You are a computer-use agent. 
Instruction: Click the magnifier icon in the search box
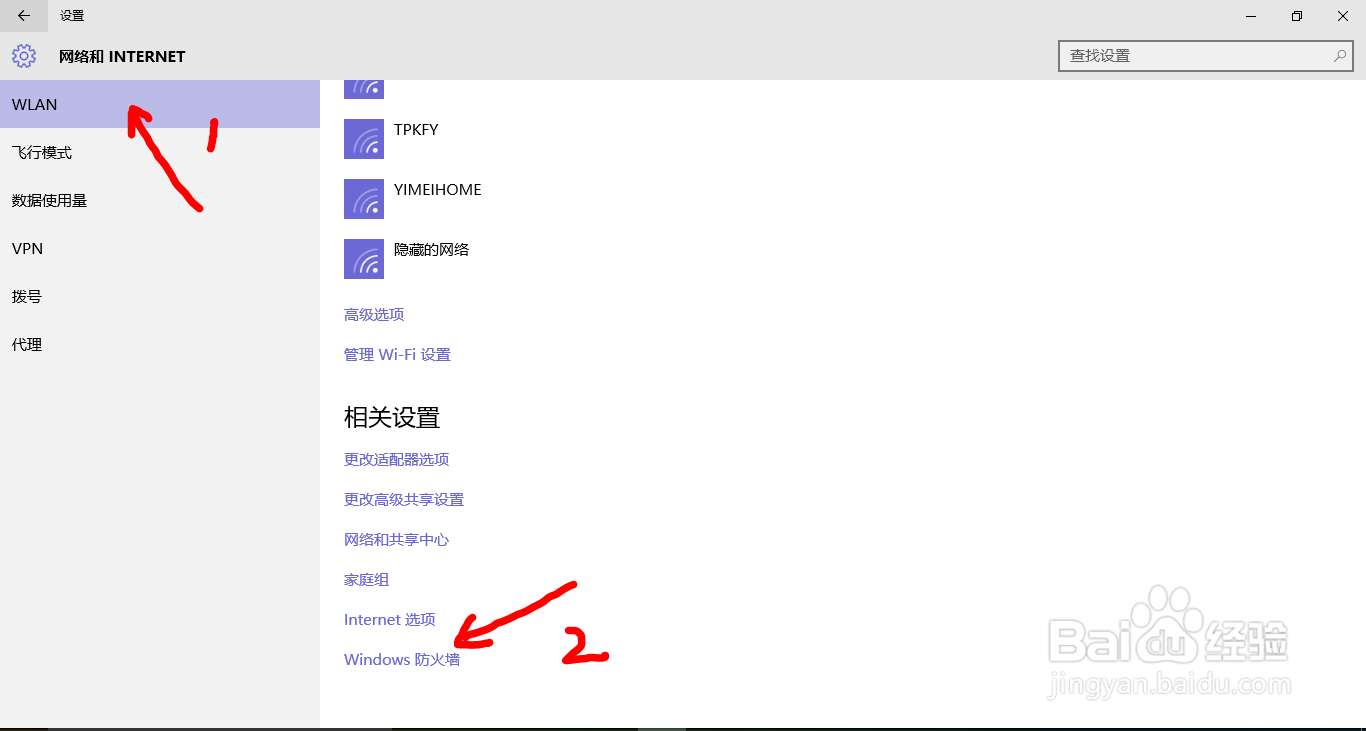pos(1339,56)
